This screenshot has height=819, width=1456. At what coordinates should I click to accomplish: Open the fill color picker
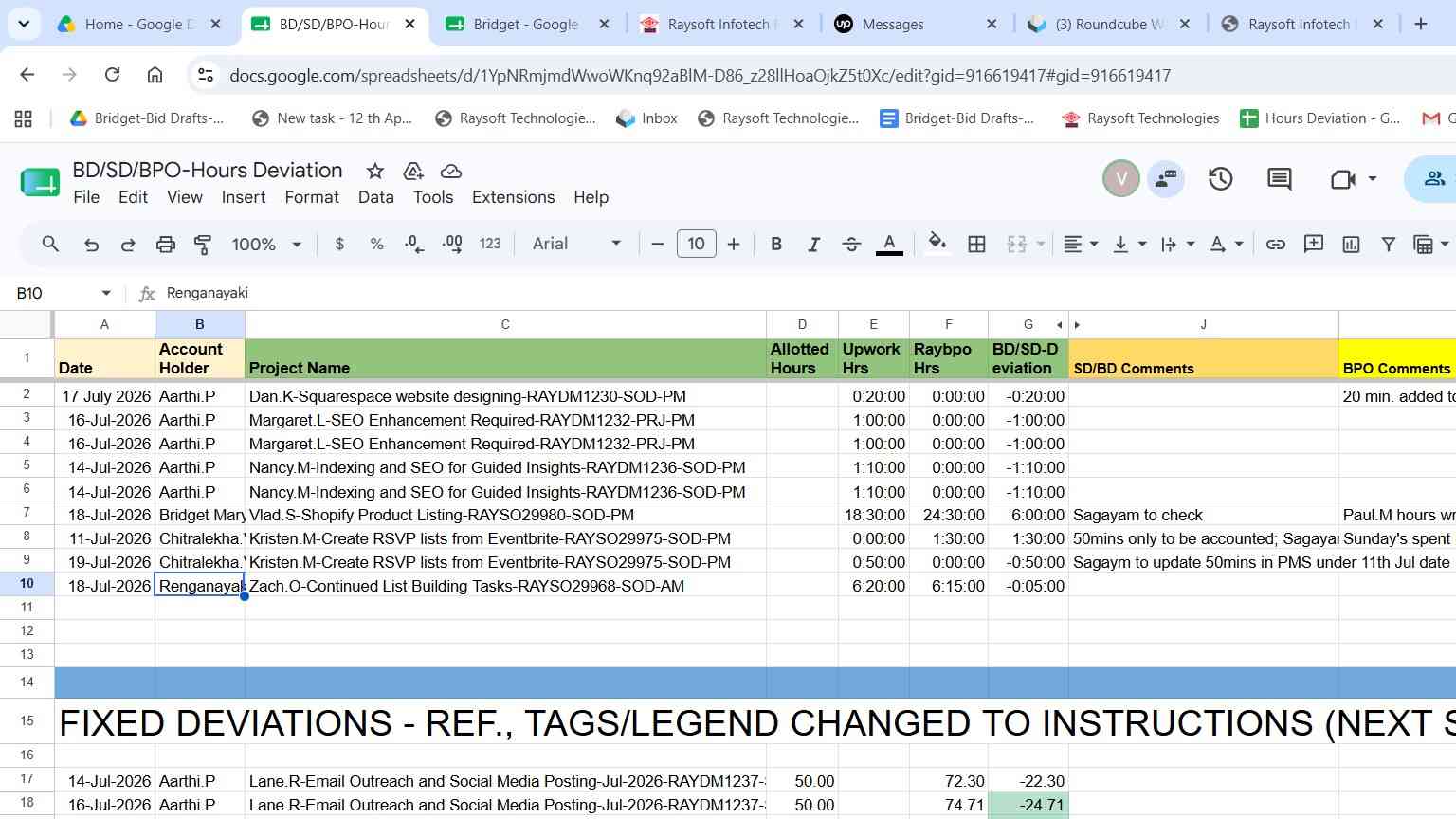click(937, 244)
